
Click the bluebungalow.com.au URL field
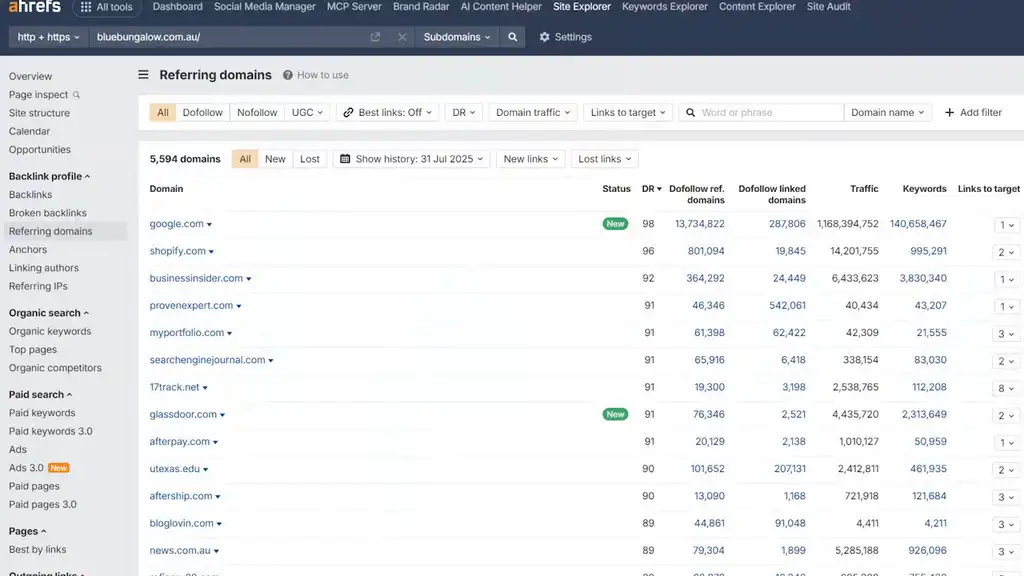pos(229,37)
